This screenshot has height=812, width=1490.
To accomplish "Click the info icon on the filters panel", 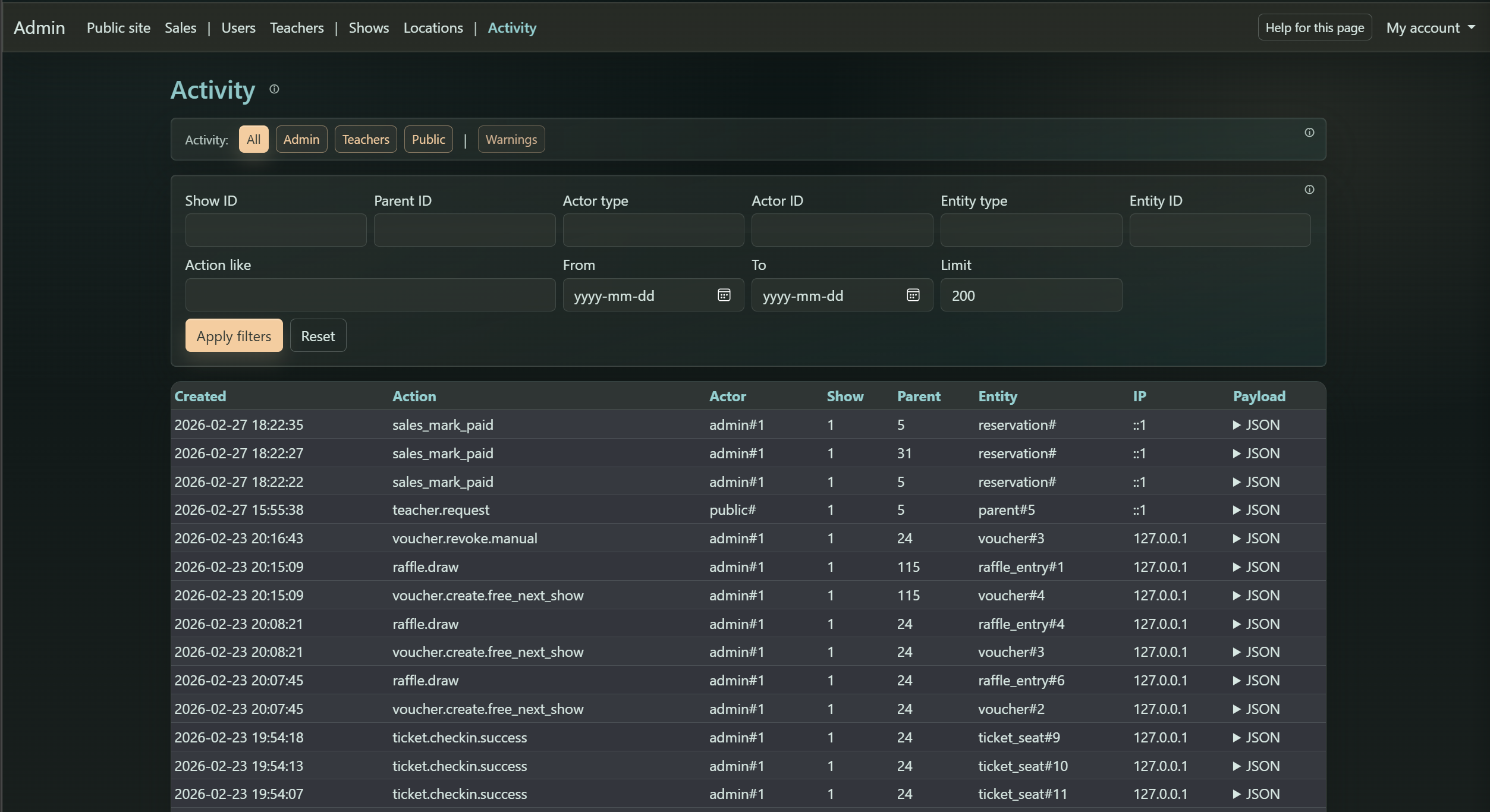I will (x=1309, y=189).
